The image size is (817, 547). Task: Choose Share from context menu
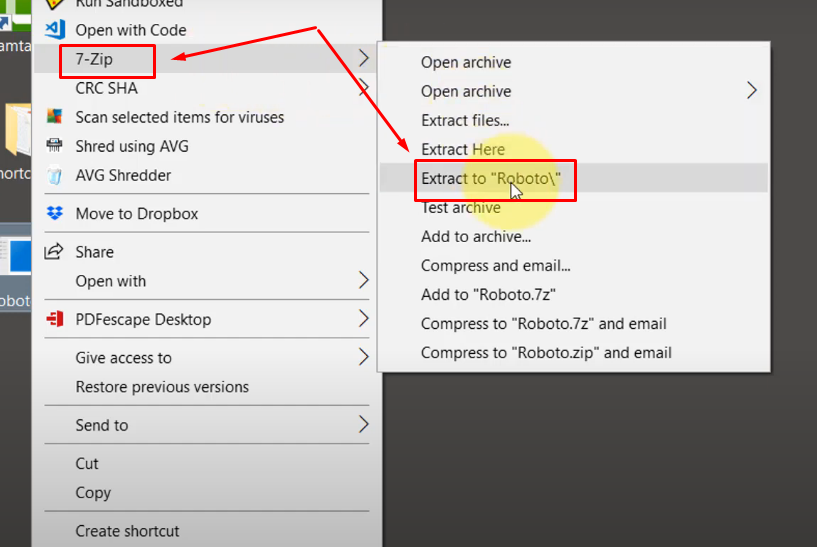[94, 252]
